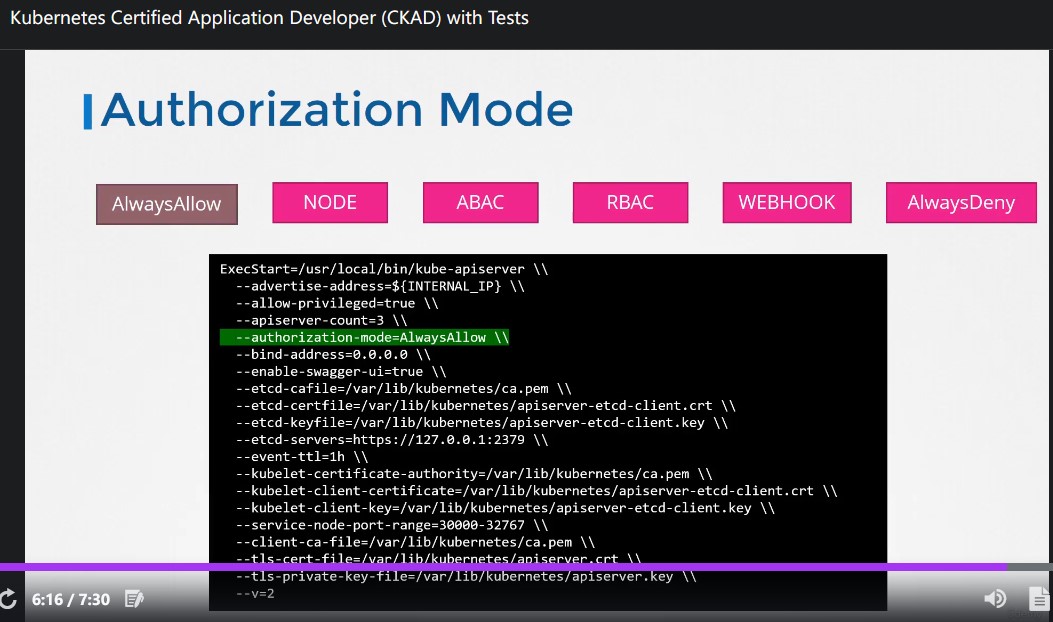1053x622 pixels.
Task: Click the --etcd-cafile line
Action: click(x=404, y=388)
